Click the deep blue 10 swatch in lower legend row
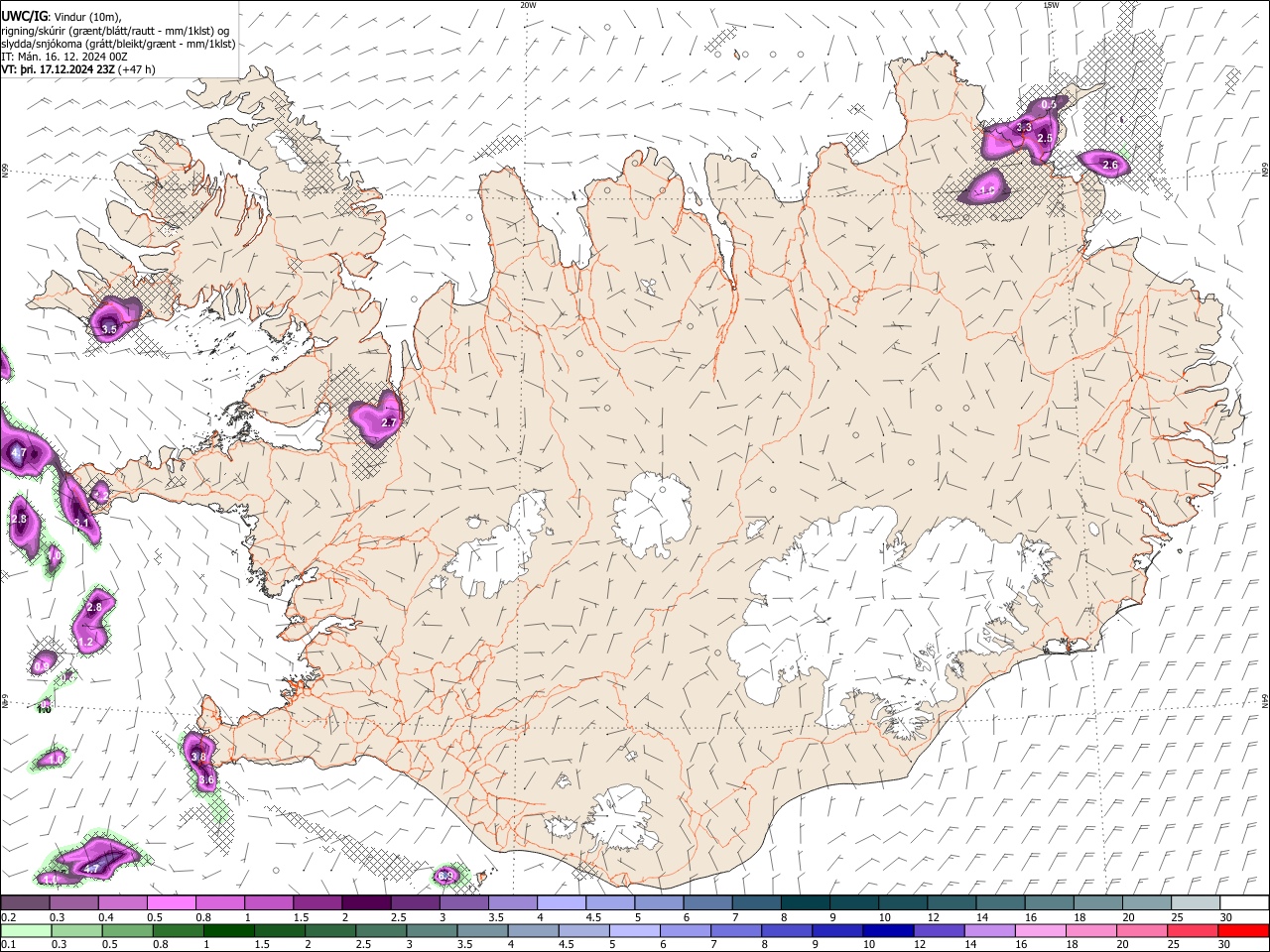Viewport: 1270px width, 952px height. coord(887,930)
